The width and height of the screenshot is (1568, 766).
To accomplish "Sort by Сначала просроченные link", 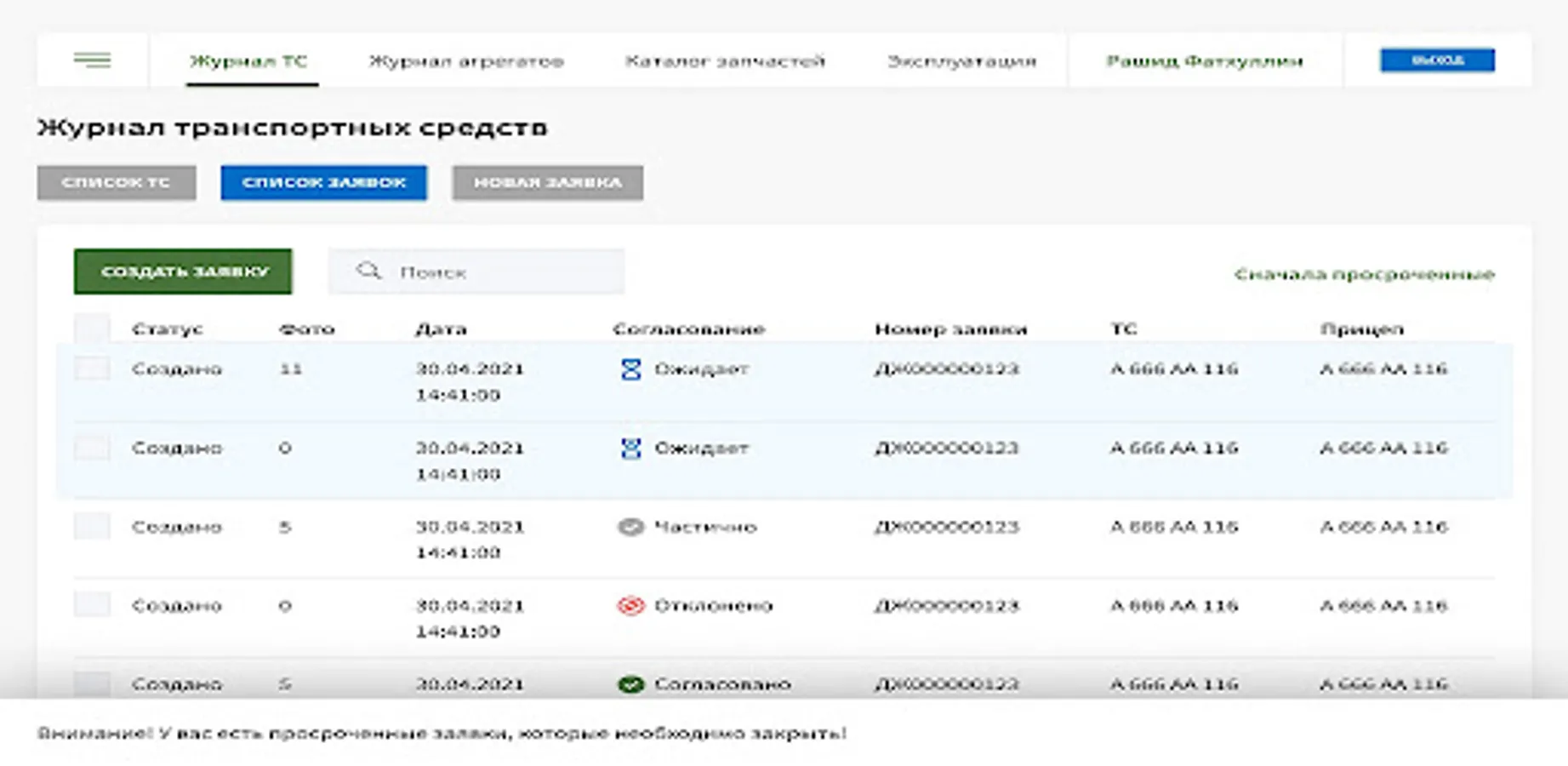I will point(1365,274).
